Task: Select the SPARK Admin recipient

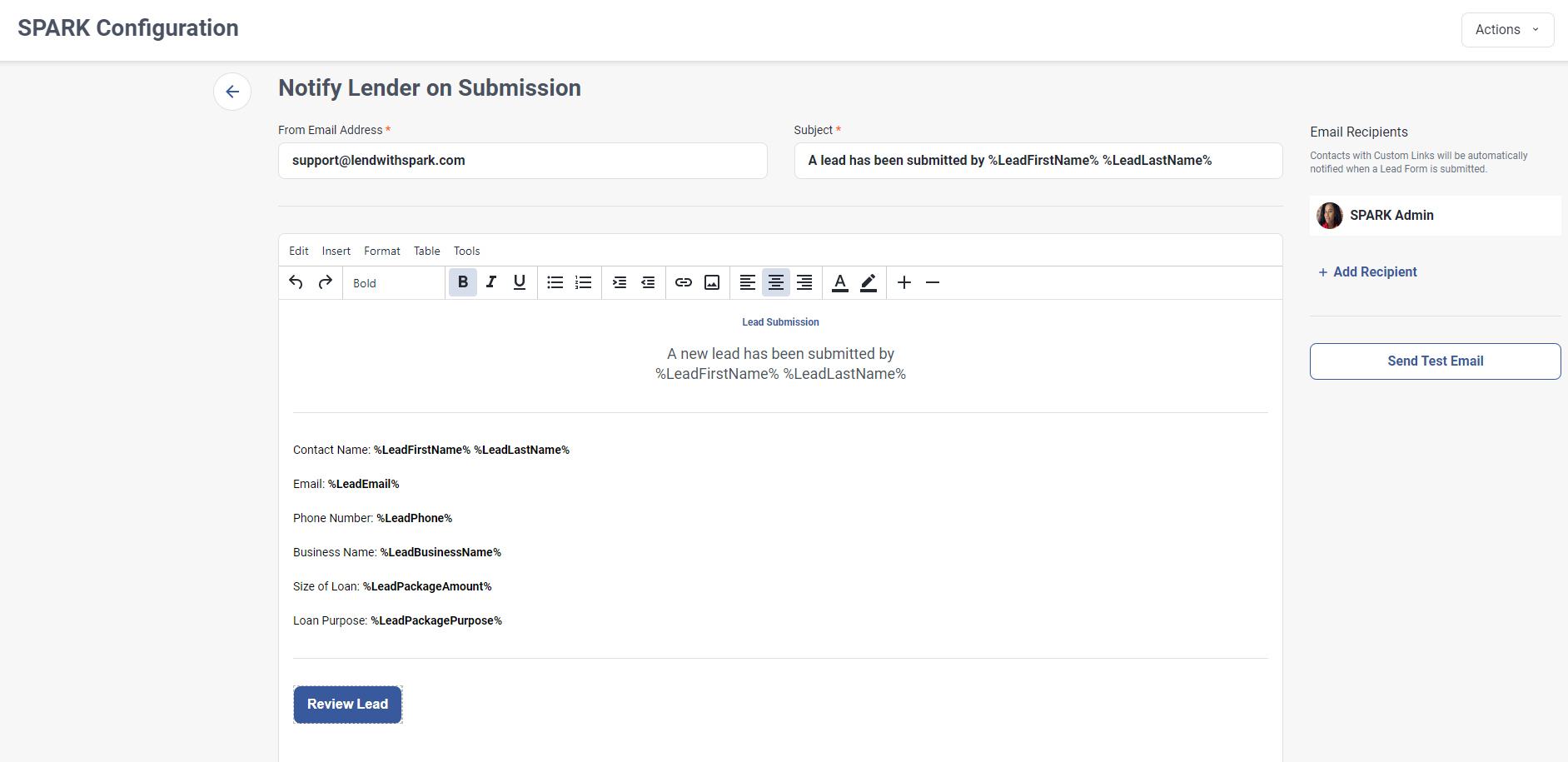Action: point(1436,216)
